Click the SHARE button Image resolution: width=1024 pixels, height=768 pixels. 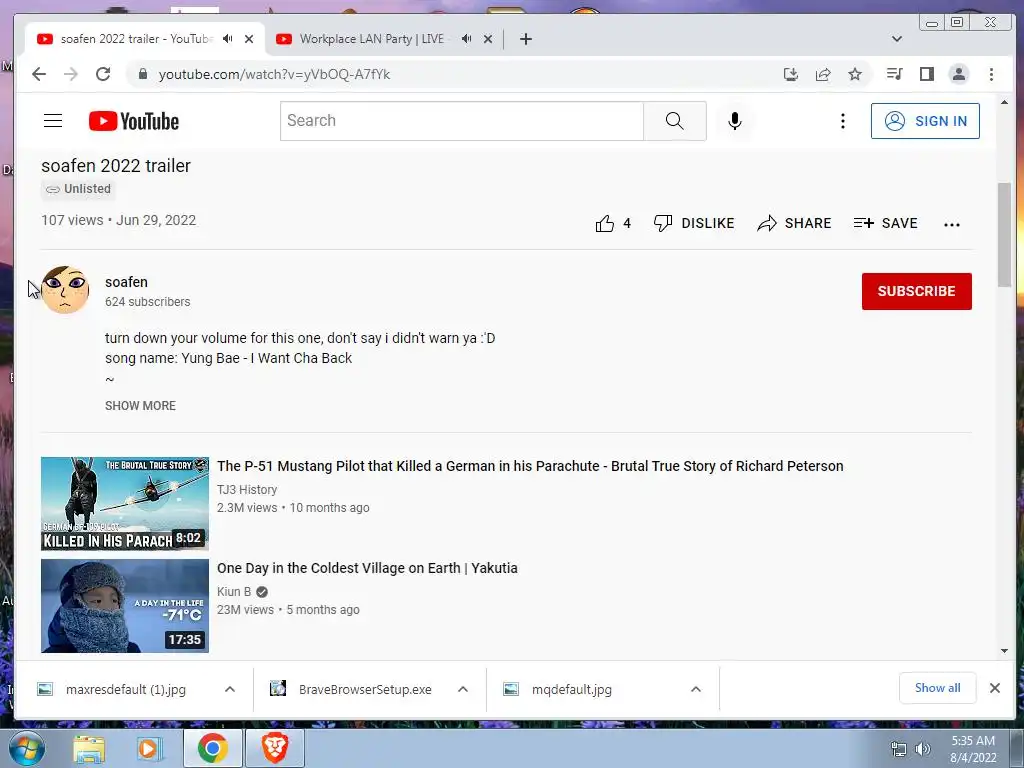coord(794,223)
